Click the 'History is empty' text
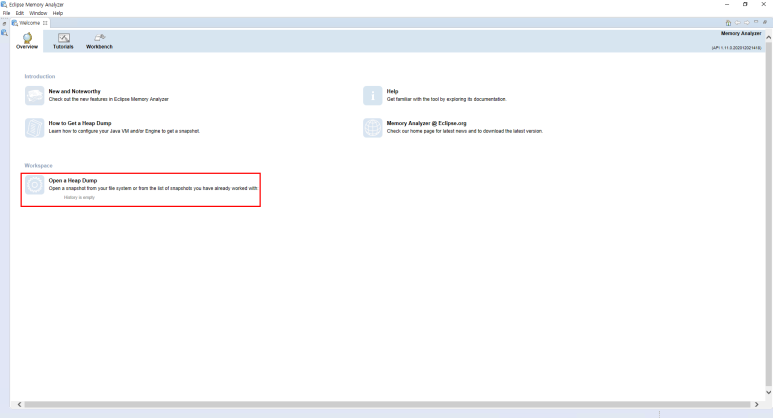The width and height of the screenshot is (773, 418). 79,197
